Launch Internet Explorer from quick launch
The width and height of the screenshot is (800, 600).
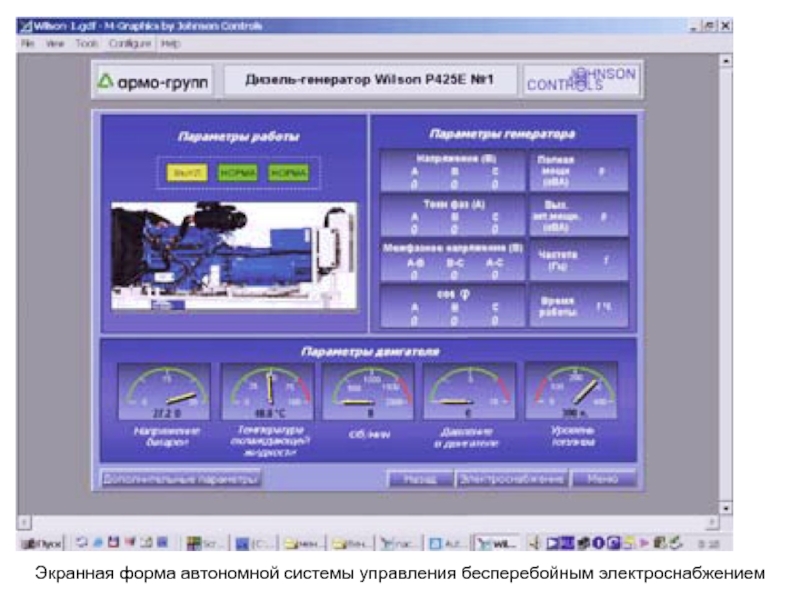[x=97, y=543]
